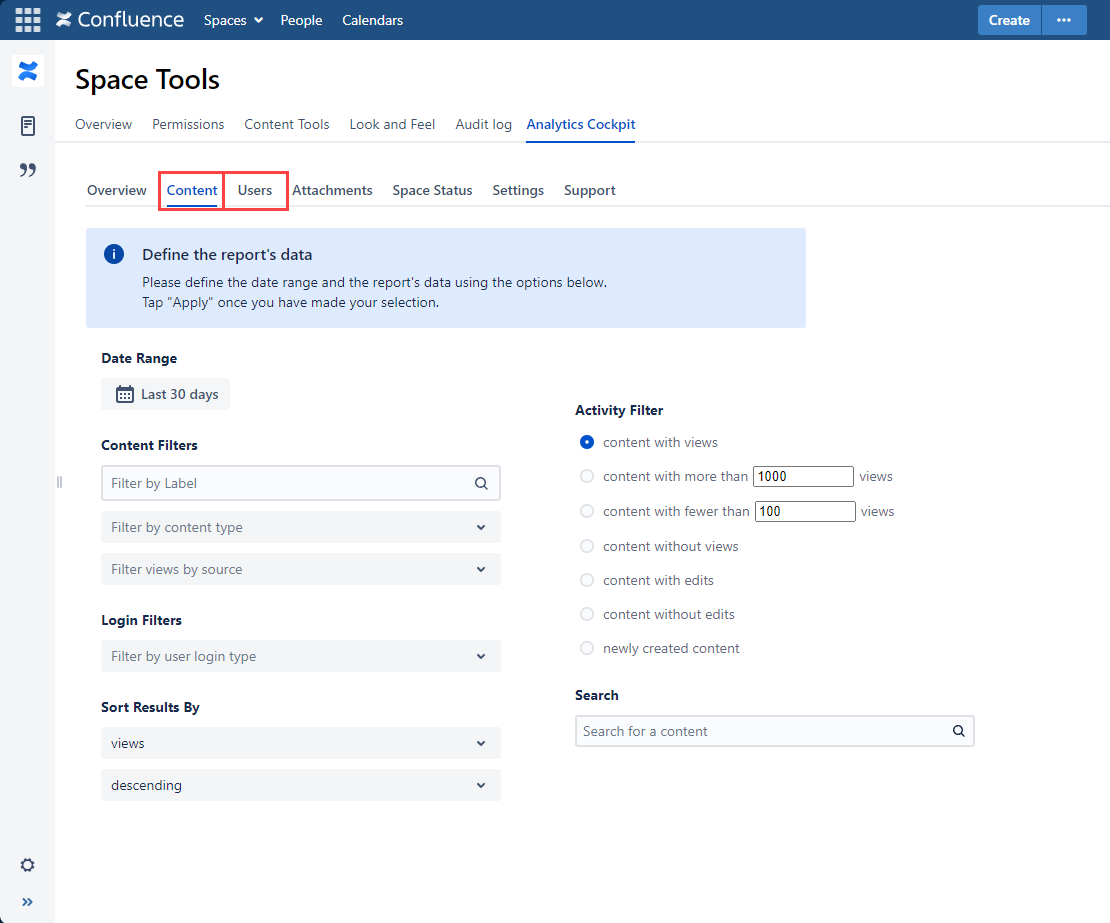Screen dimensions: 1110x923
Task: Open 'Filter by user login type' dropdown
Action: coord(300,656)
